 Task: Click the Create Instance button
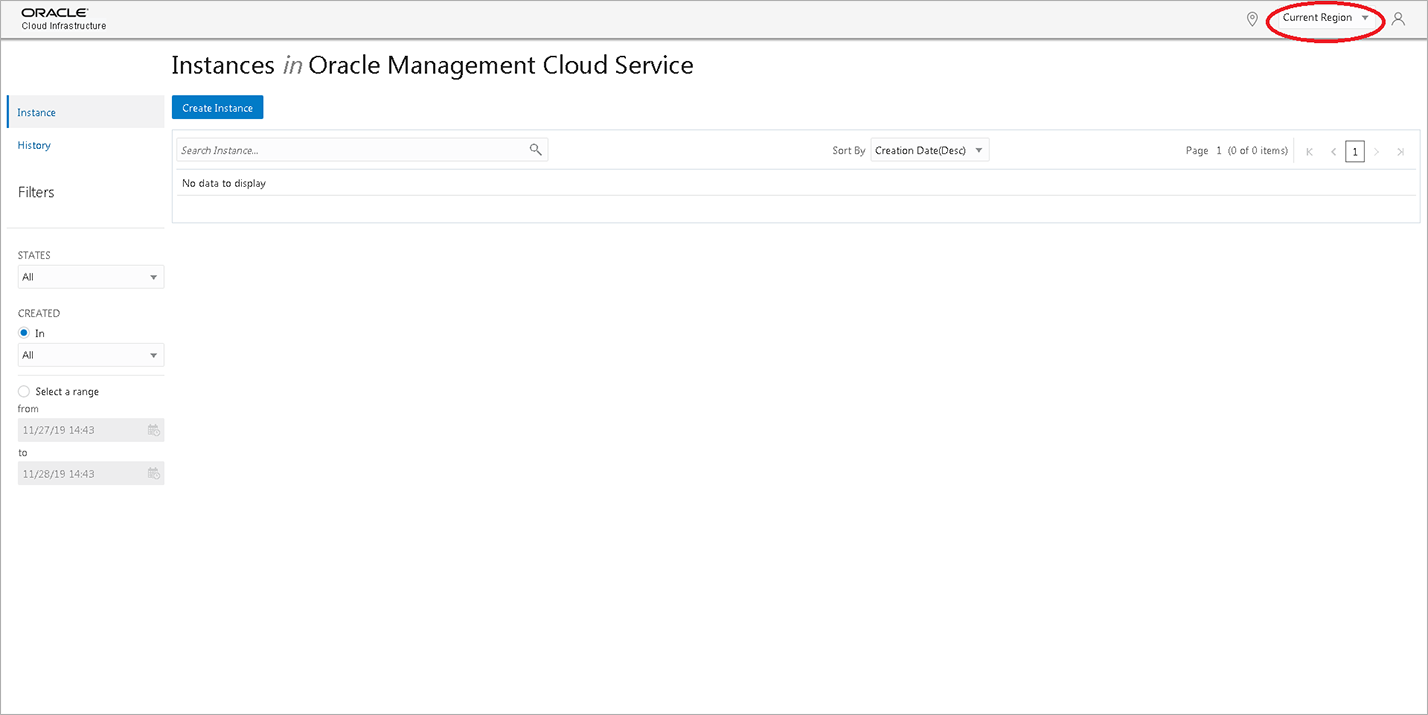[x=217, y=107]
